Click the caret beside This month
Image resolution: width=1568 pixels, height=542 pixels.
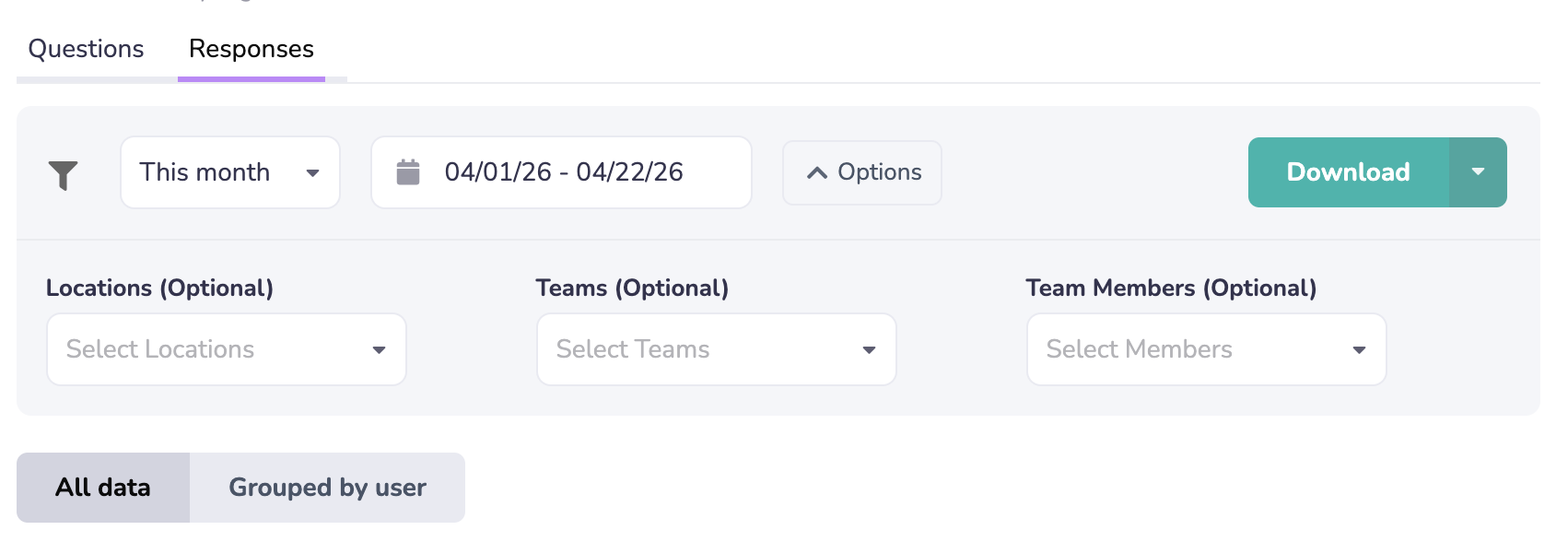312,173
